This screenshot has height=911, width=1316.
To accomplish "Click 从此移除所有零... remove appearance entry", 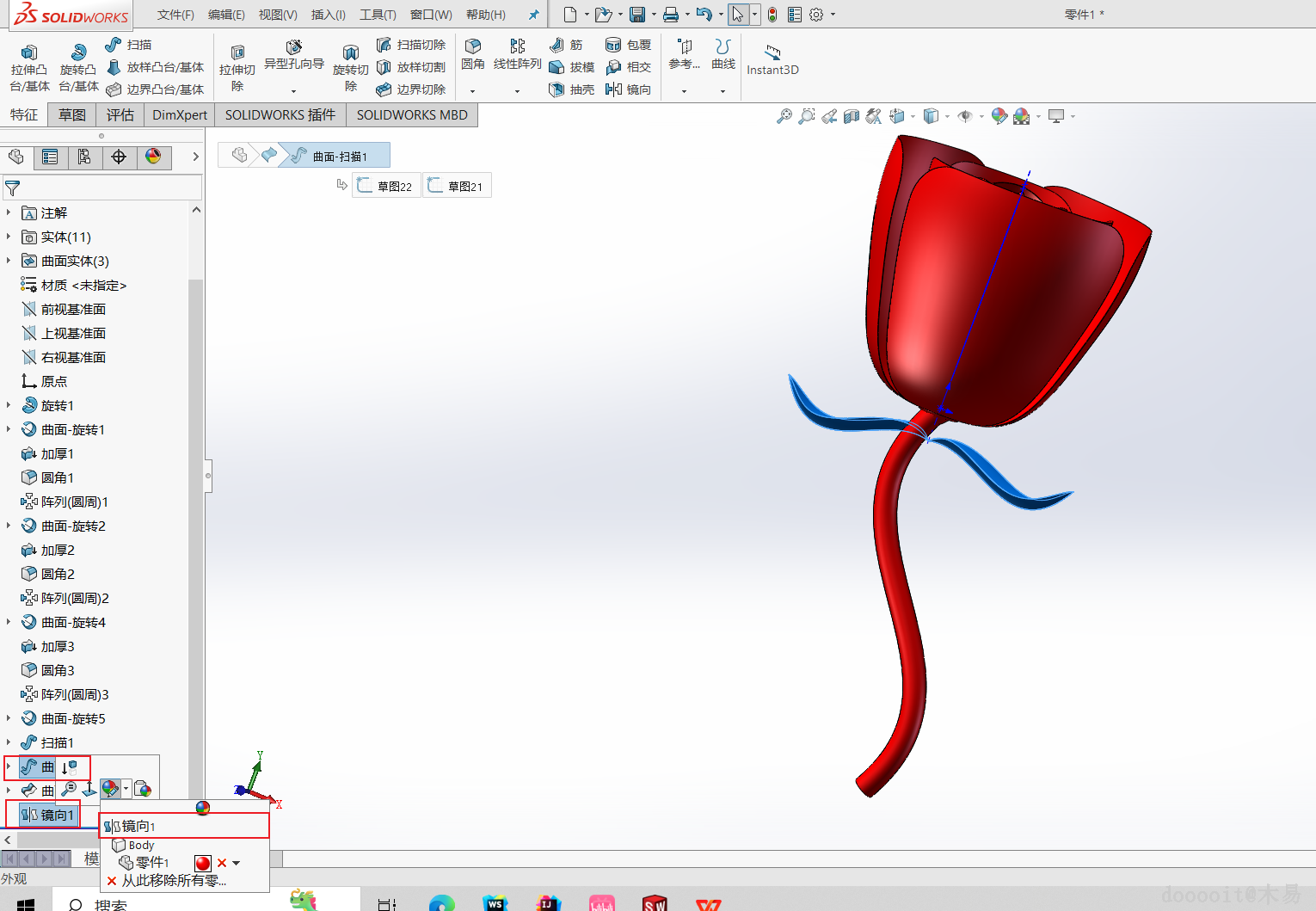I will click(x=172, y=880).
